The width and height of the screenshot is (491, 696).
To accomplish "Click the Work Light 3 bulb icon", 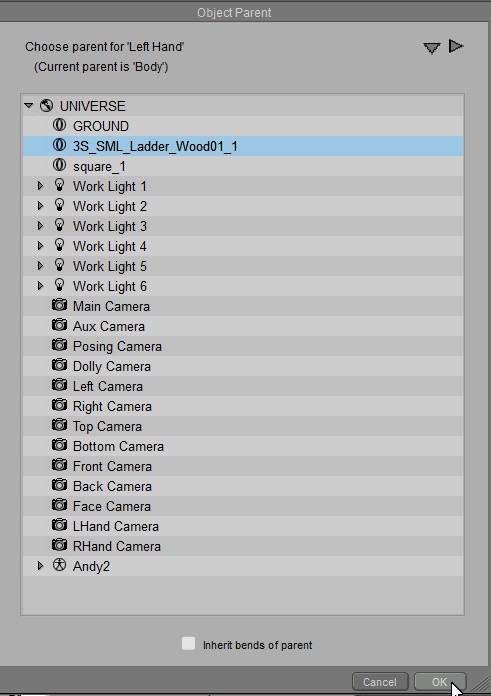I will (x=59, y=225).
